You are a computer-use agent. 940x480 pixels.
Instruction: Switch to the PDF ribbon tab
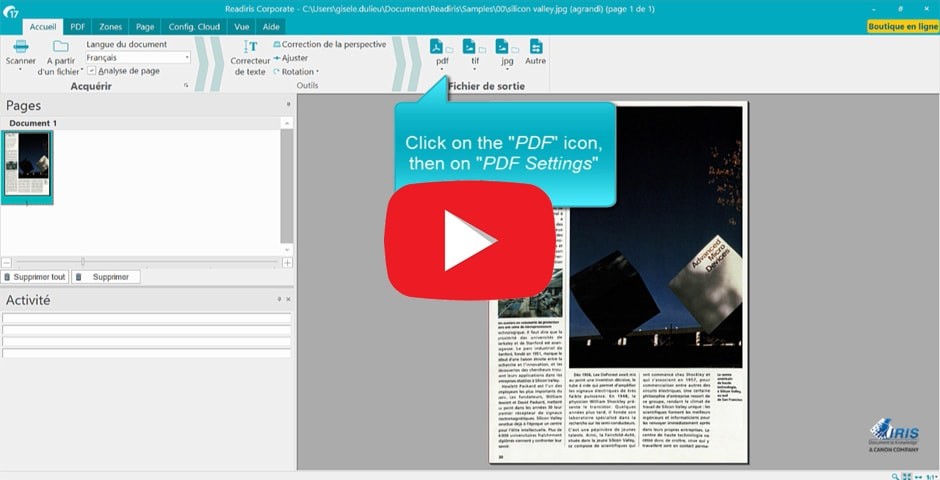tap(77, 27)
